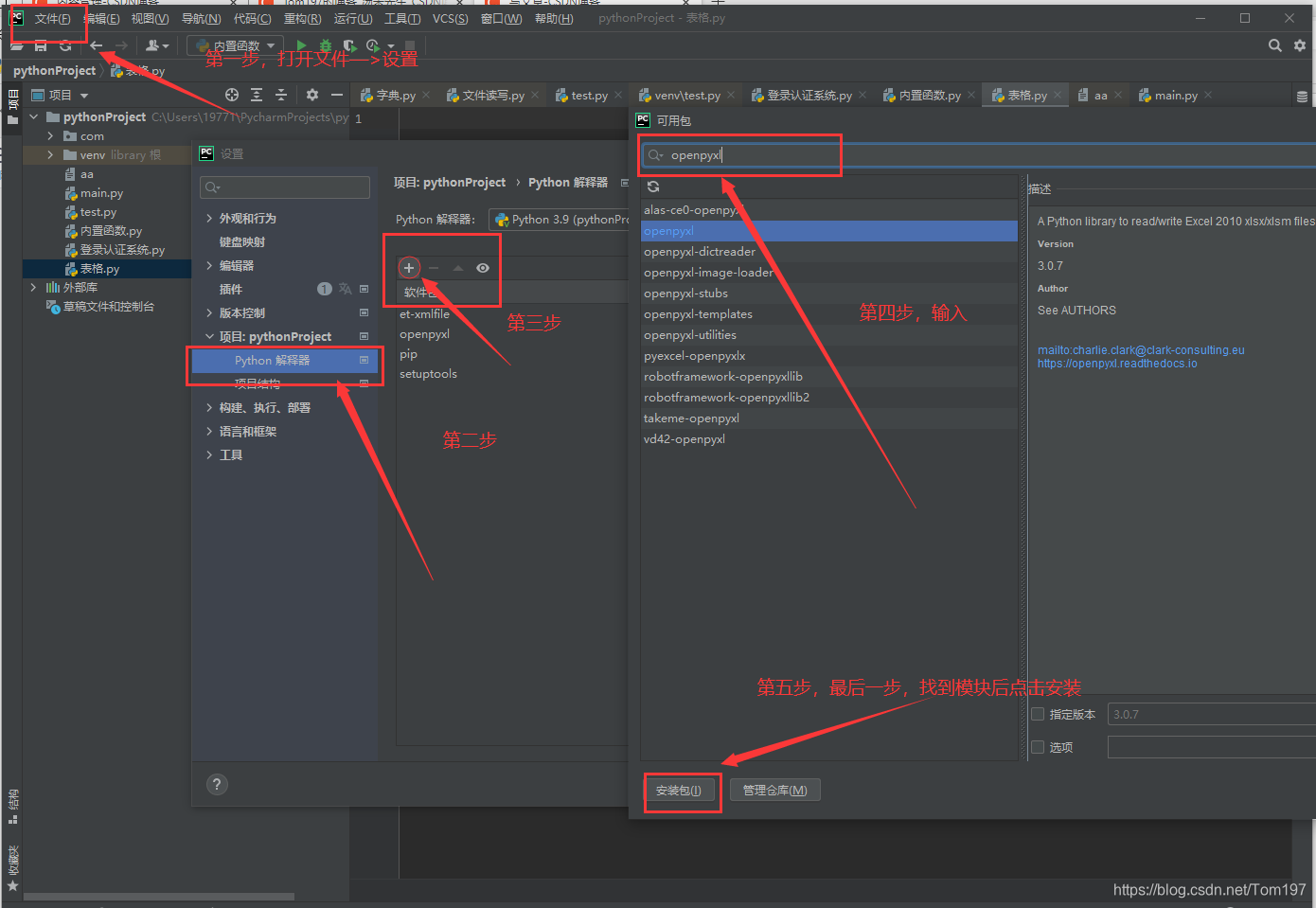The image size is (1316, 908).
Task: Click upgrade triangle icon for package
Action: pos(458,268)
